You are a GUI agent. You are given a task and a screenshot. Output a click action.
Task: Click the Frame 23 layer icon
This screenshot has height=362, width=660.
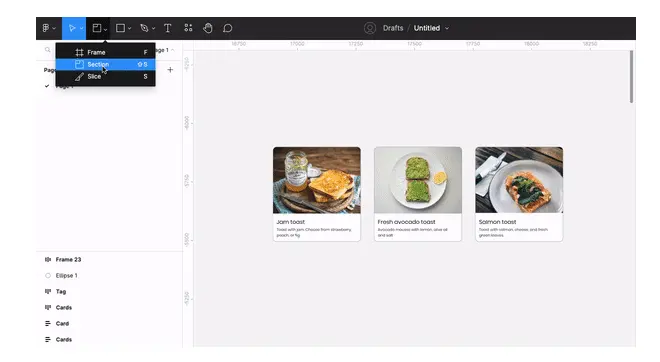48,260
